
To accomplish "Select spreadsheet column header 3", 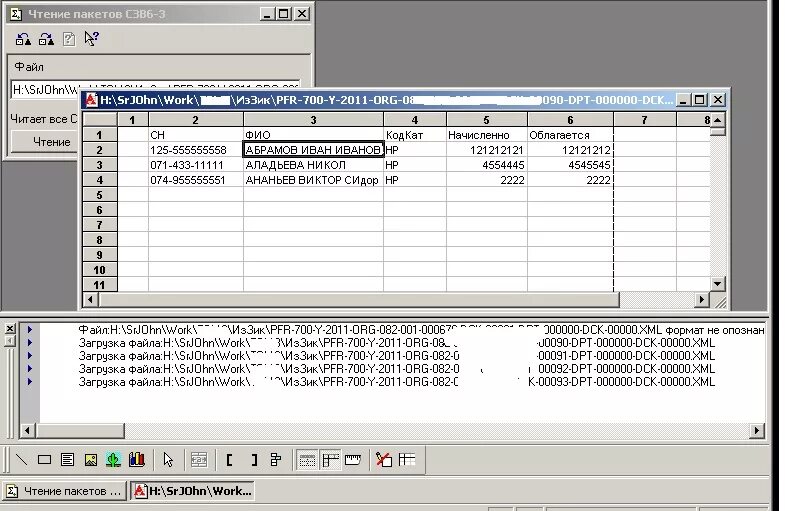I will pos(313,120).
